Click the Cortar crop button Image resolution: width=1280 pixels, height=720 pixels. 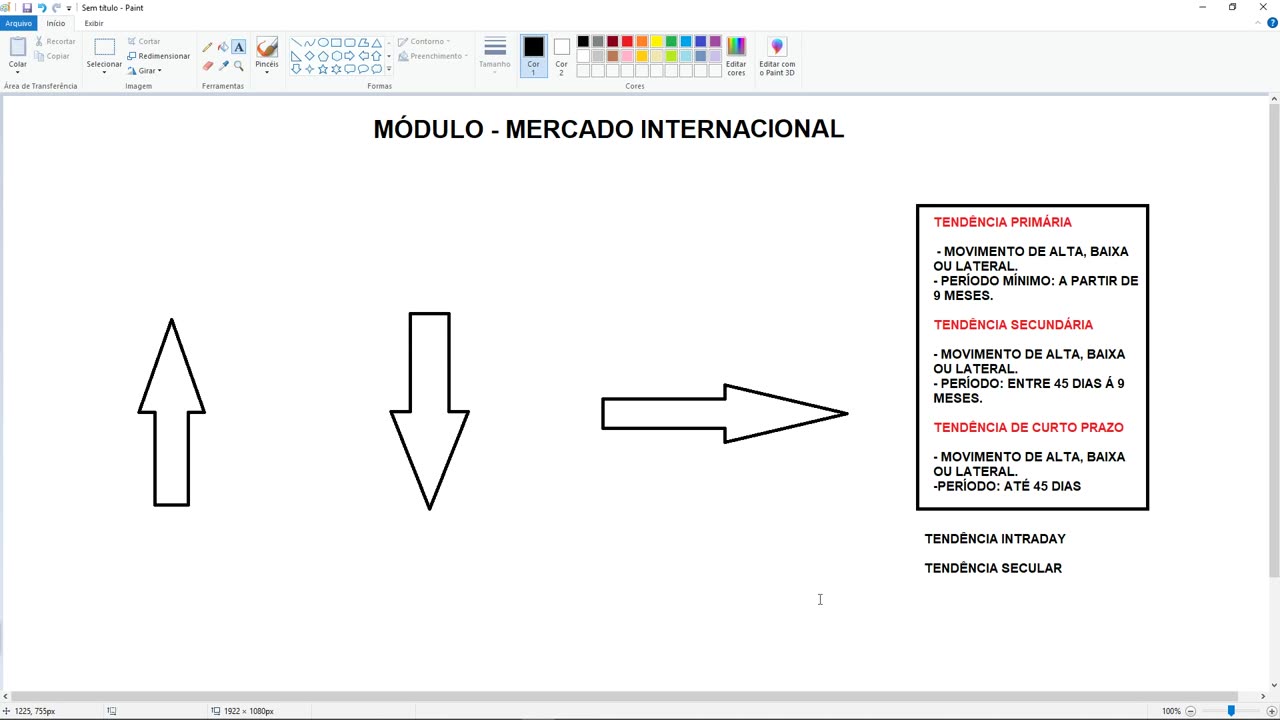pos(144,42)
